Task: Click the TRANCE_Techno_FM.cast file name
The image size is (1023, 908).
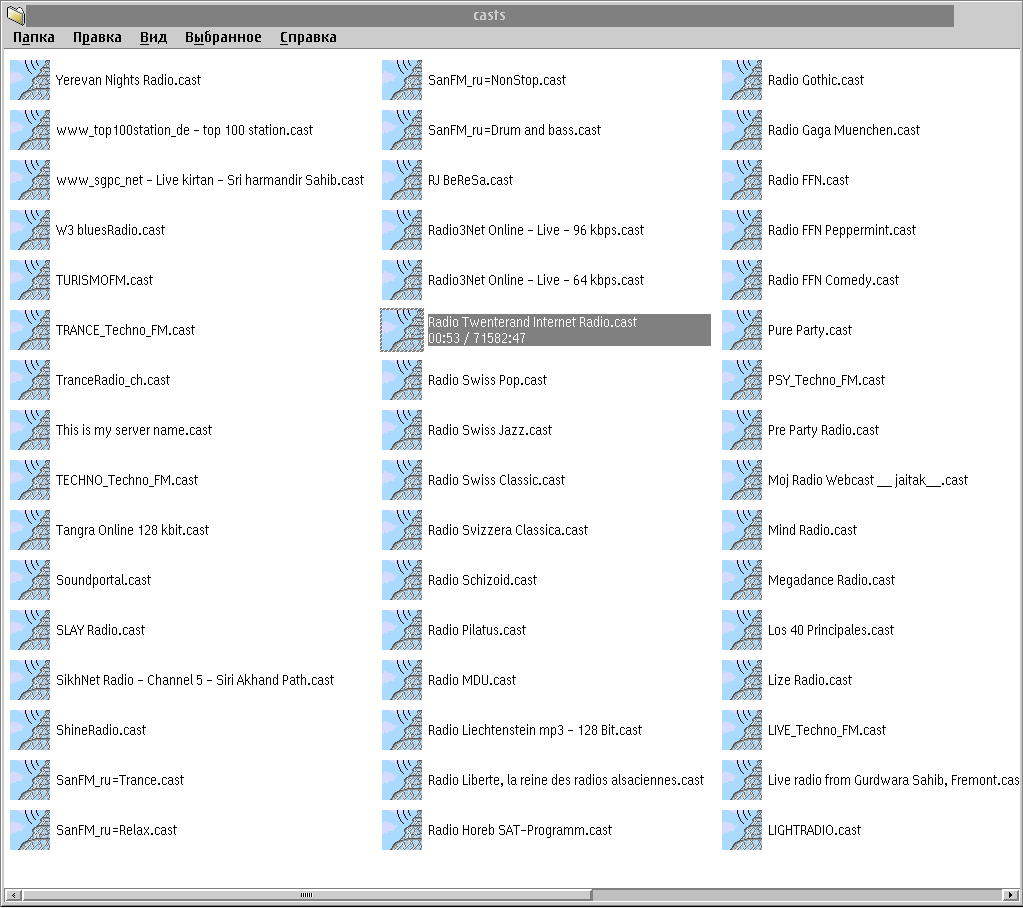Action: tap(125, 330)
